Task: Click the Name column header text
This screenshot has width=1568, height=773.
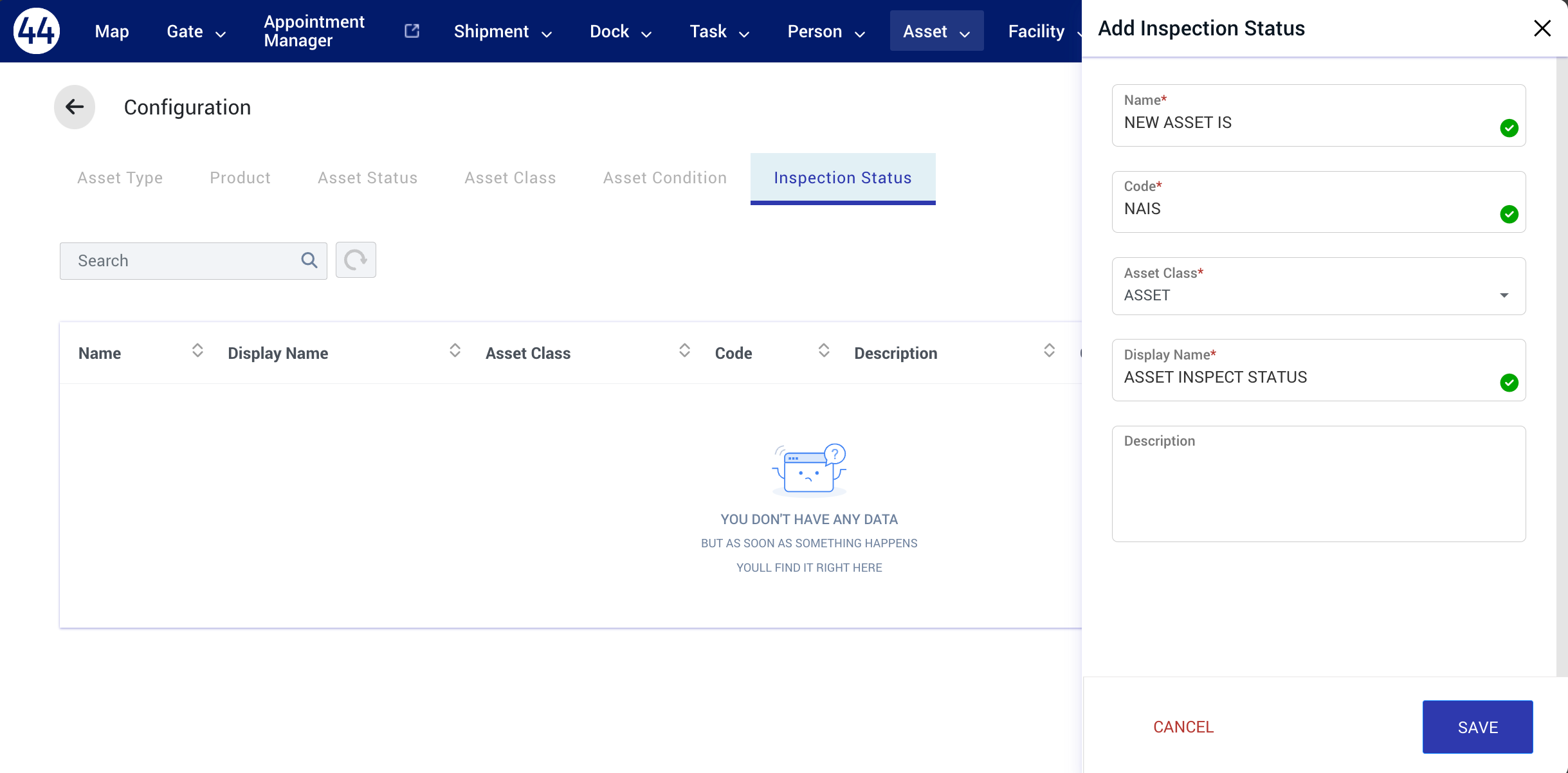Action: pyautogui.click(x=100, y=353)
